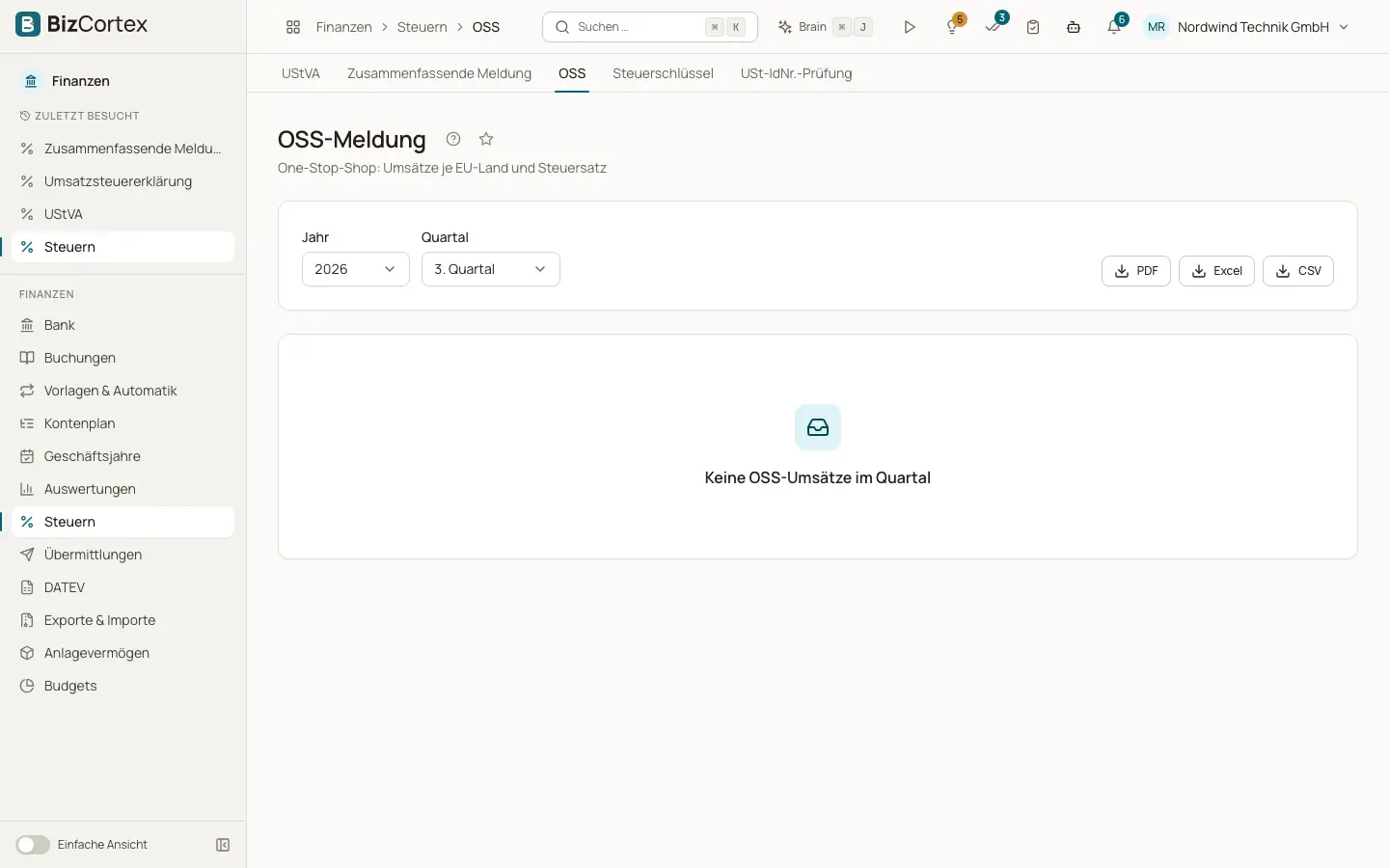The height and width of the screenshot is (868, 1389).
Task: Open the USt-IdNr.-Prüfung tab
Action: [x=797, y=73]
